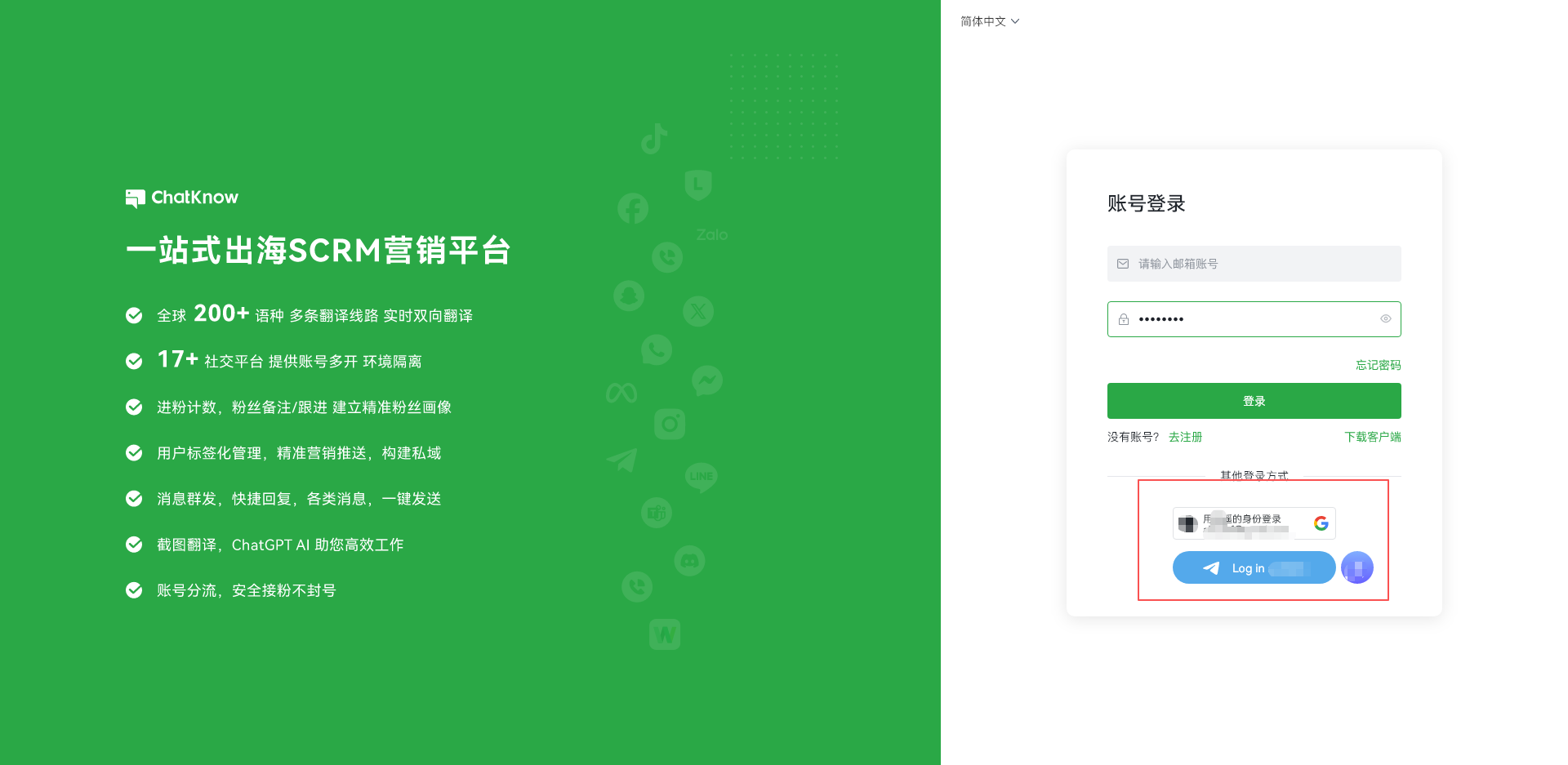This screenshot has height=765, width=1568.
Task: Open the 简体中文 language dropdown
Action: 990,21
